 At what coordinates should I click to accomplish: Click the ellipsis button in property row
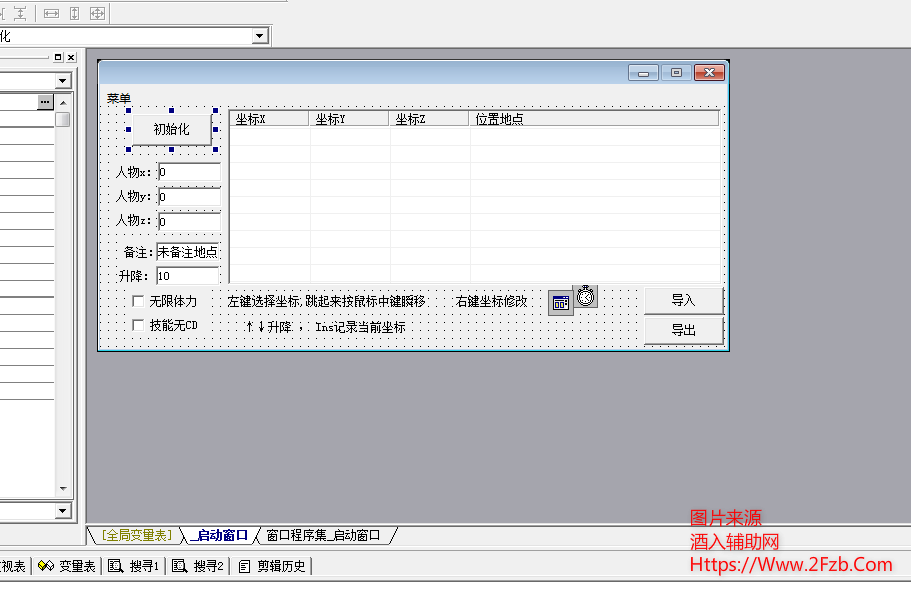(45, 102)
